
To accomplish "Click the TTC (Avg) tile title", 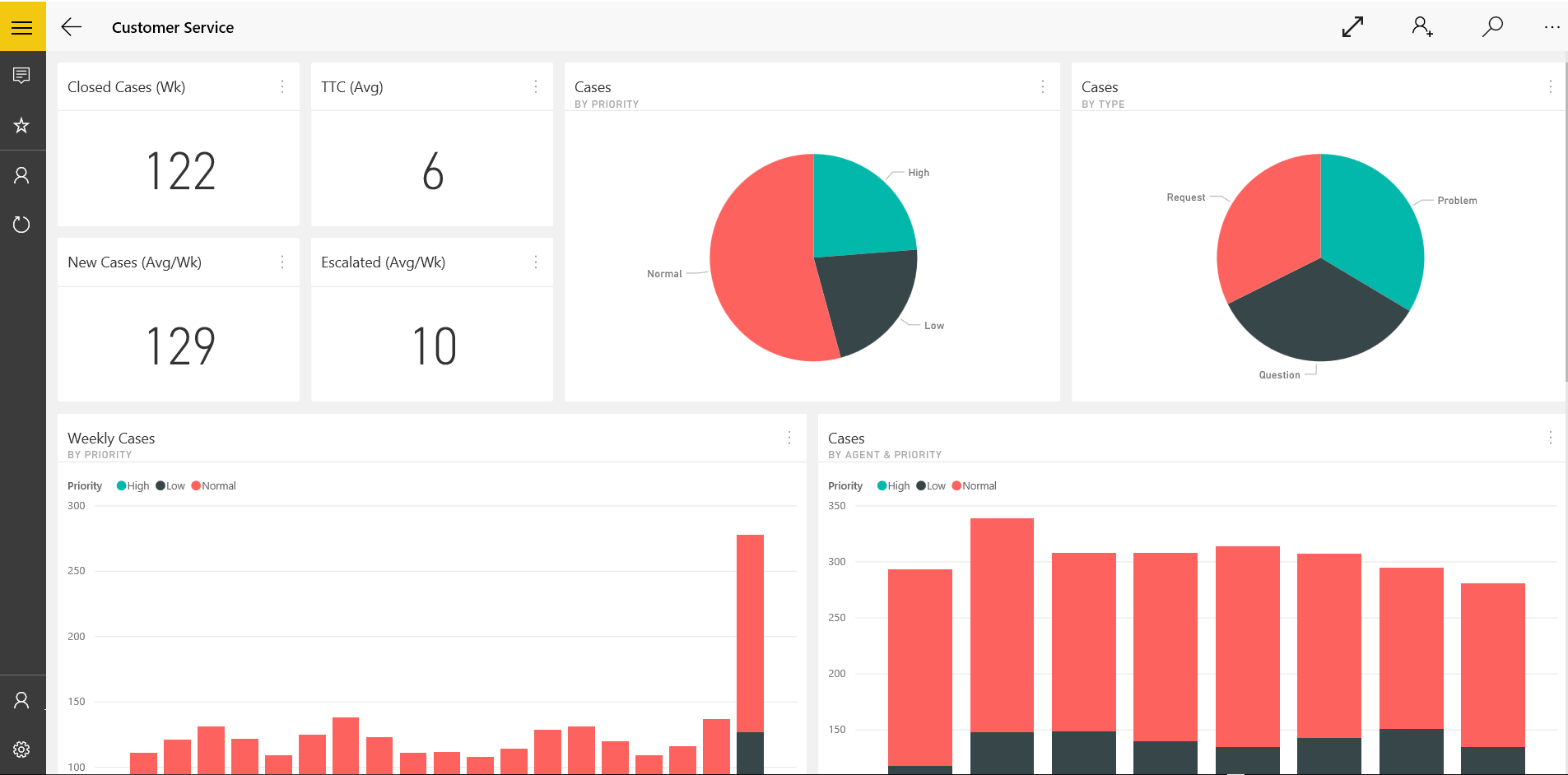I will (x=352, y=87).
